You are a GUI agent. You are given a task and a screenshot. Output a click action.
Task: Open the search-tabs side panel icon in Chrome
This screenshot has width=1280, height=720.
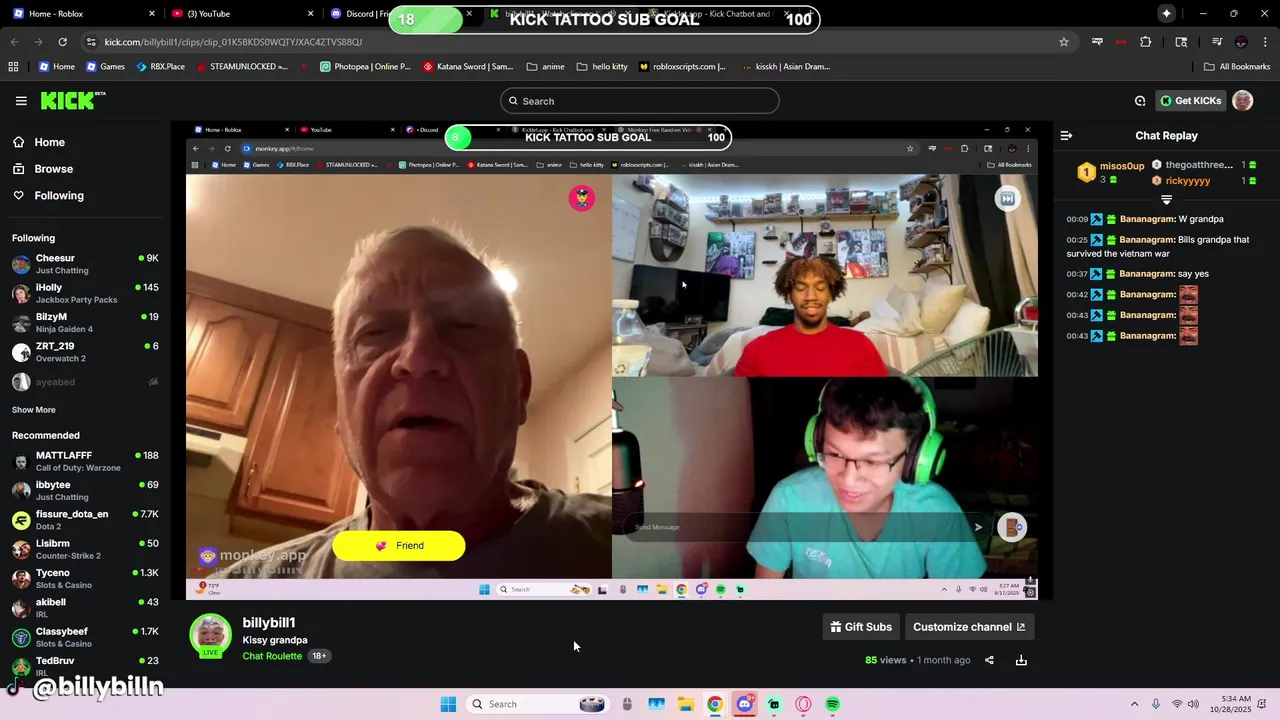1181,42
